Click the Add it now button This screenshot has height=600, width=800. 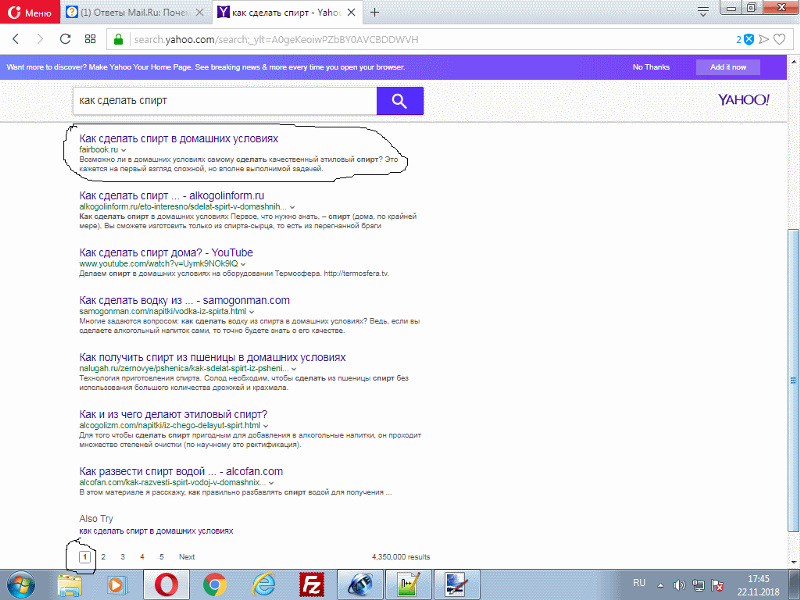pyautogui.click(x=728, y=67)
